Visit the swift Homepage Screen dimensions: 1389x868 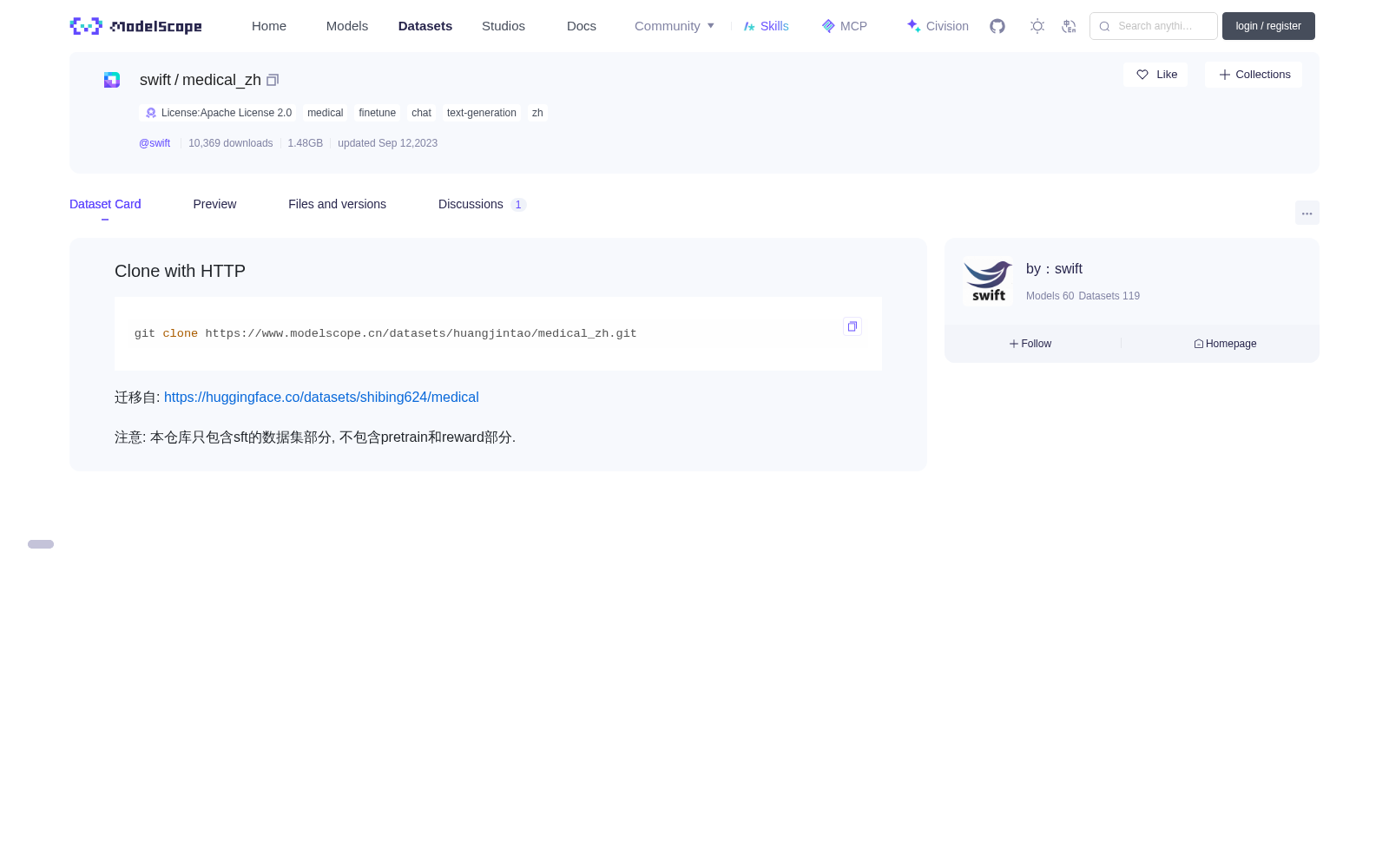coord(1225,344)
